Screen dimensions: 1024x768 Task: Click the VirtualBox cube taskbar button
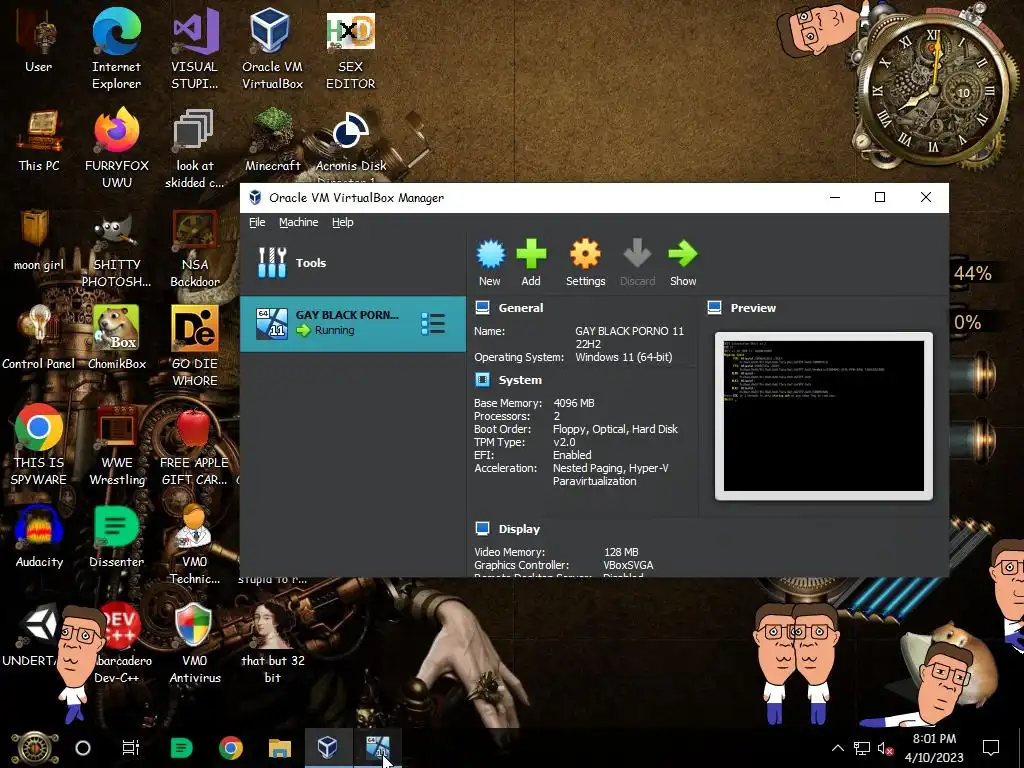pos(327,747)
